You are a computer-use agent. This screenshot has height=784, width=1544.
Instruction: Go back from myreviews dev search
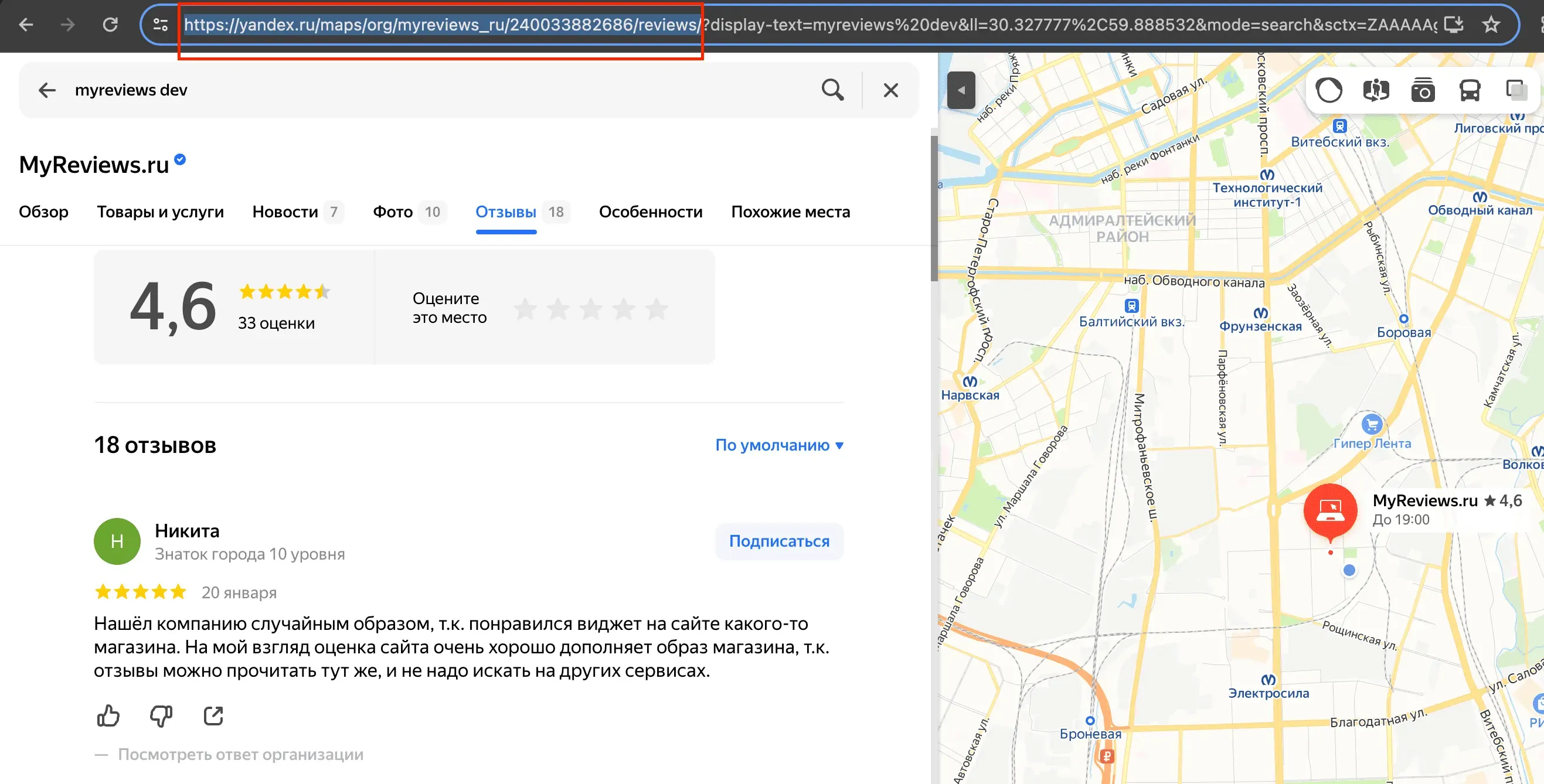tap(47, 90)
